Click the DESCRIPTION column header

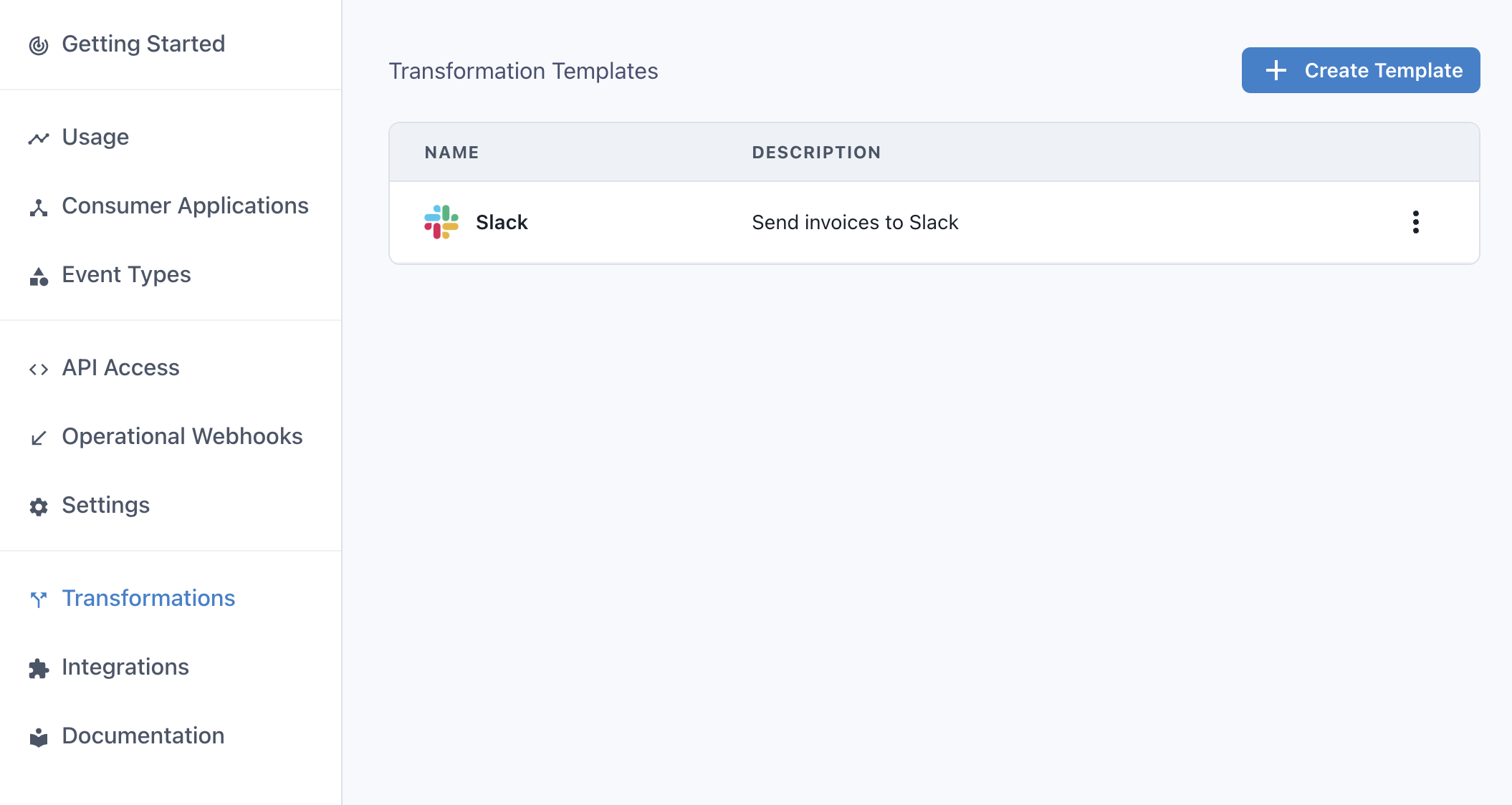coord(816,153)
